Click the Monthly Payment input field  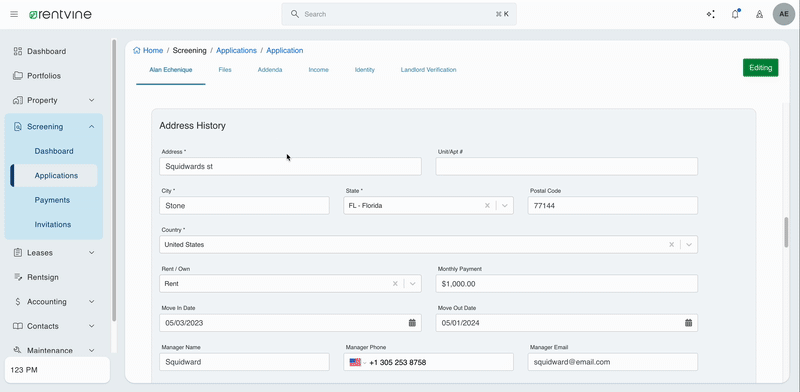567,284
